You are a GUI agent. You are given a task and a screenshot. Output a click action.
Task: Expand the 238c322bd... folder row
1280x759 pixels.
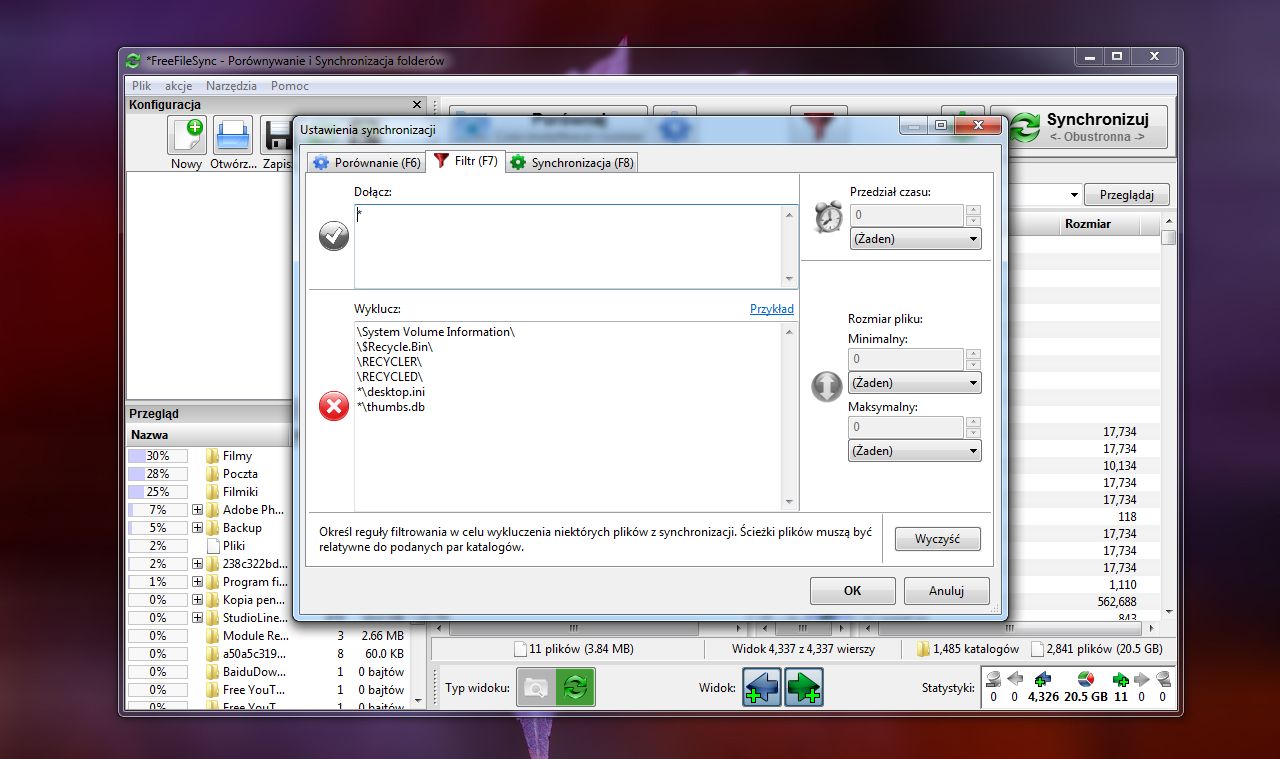(197, 564)
